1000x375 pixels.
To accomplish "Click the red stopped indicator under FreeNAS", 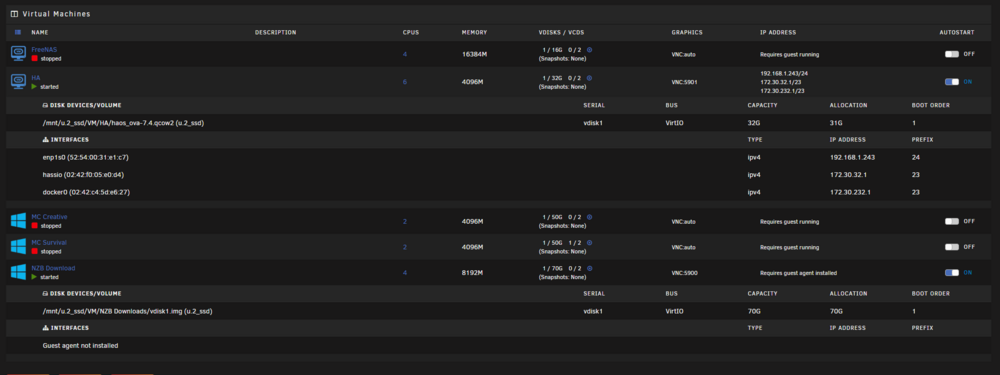I will pos(34,58).
